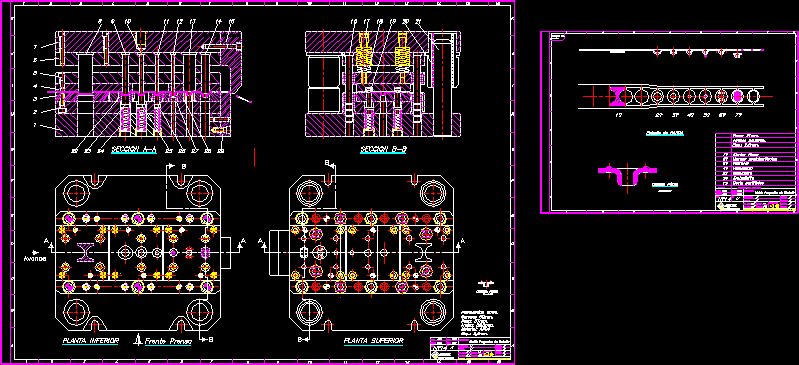Screen dimensions: 799x365
Task: Select the SECCION B-B section label
Action: click(383, 149)
